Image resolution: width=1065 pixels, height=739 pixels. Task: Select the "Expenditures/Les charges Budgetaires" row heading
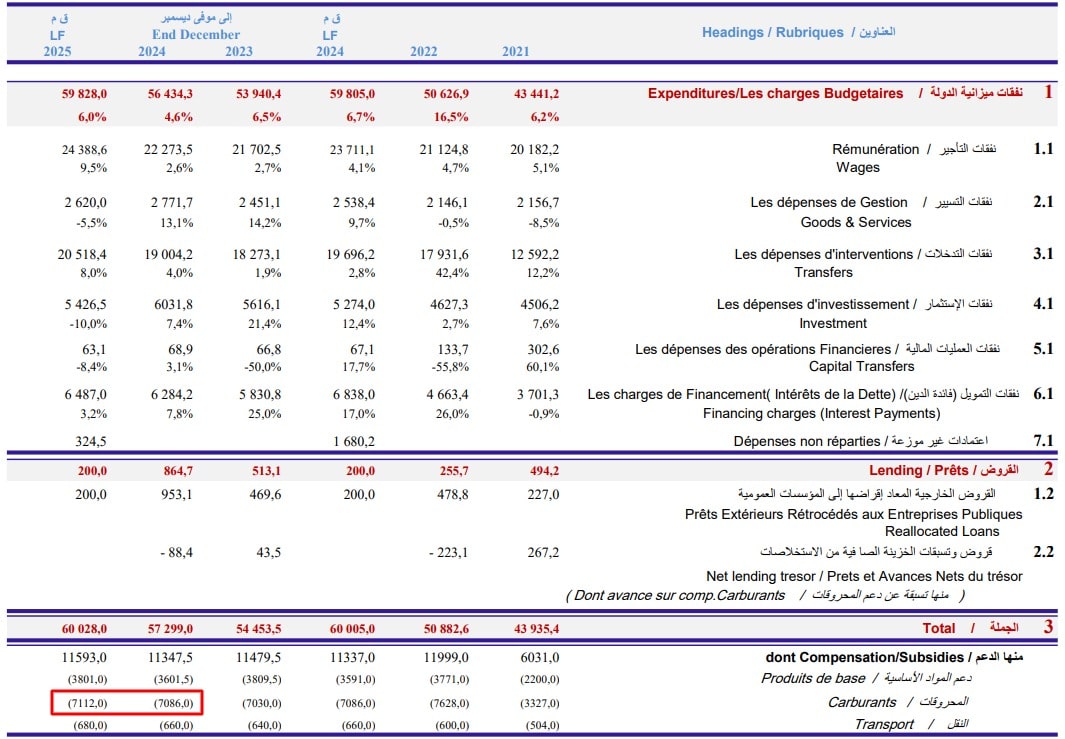[775, 93]
